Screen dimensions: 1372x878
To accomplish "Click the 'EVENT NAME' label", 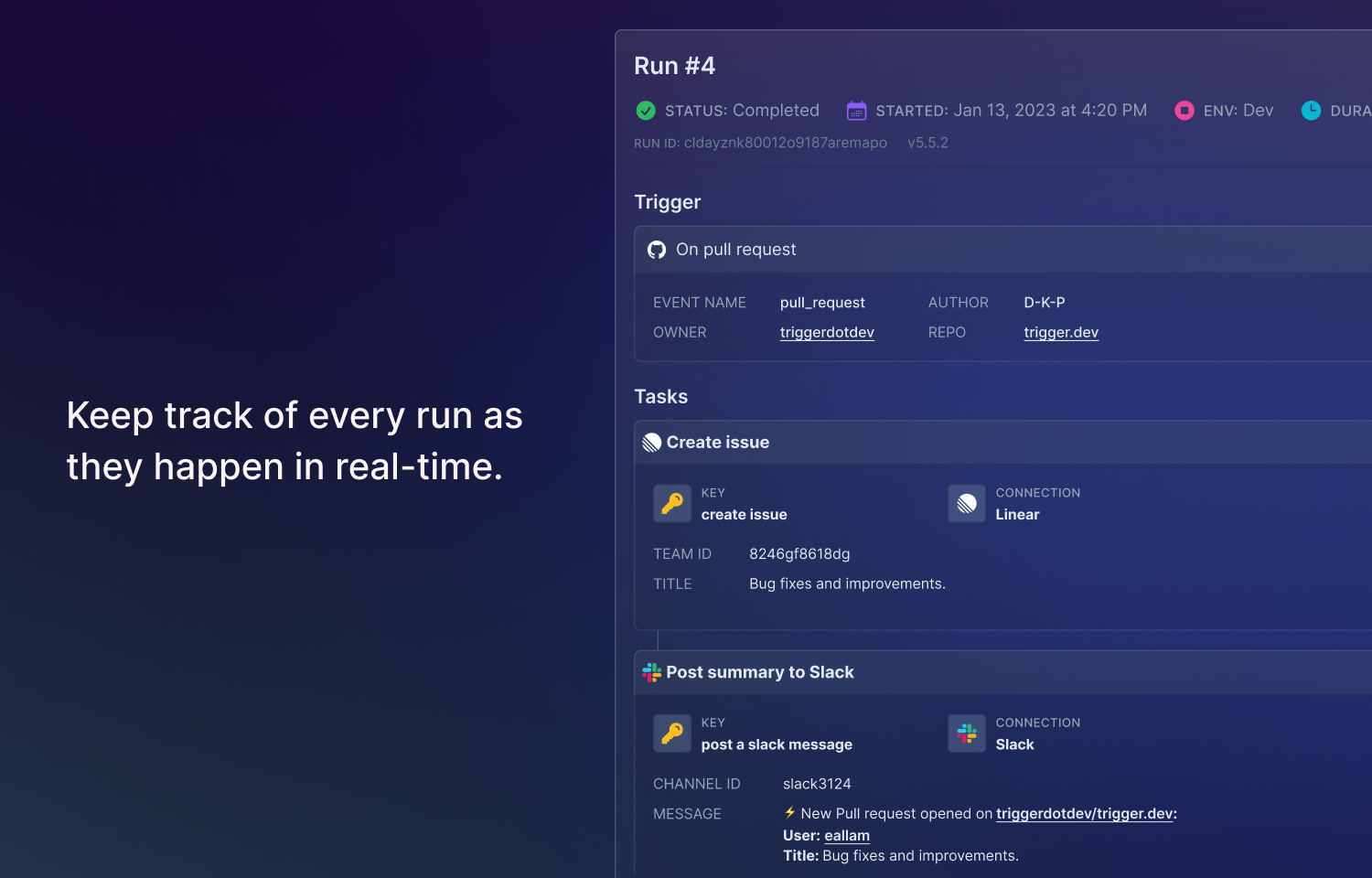I will [x=700, y=303].
